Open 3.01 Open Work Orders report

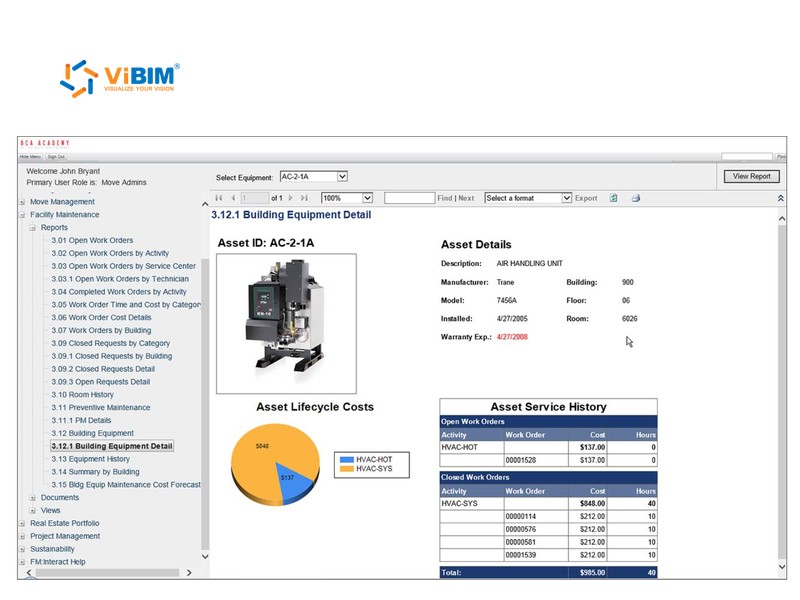click(x=92, y=240)
